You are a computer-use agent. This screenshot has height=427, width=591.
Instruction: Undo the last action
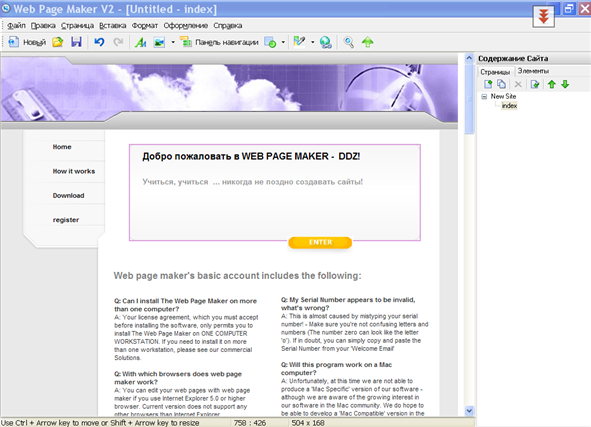point(99,42)
